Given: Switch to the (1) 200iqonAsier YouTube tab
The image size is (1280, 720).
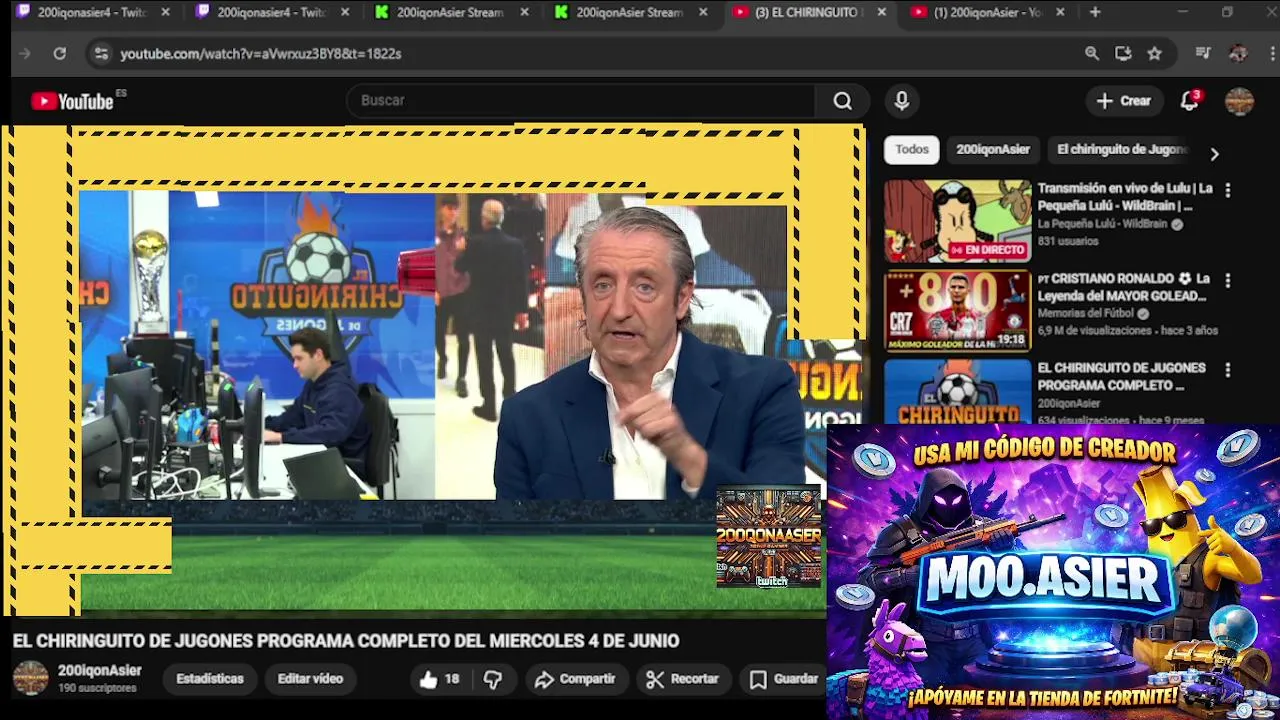Looking at the screenshot, I should click(988, 12).
